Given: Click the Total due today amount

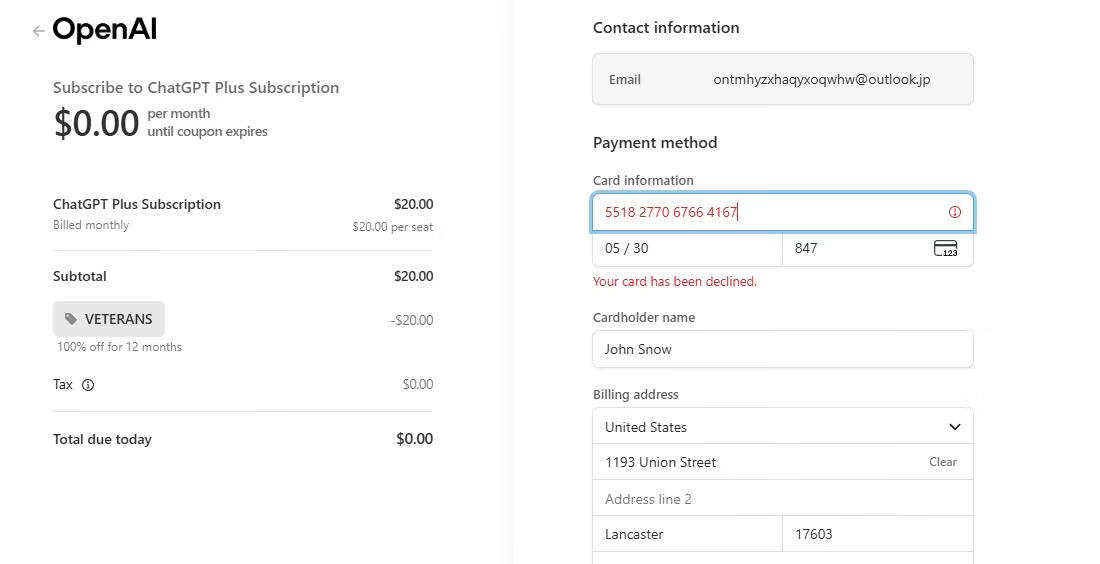Looking at the screenshot, I should (x=414, y=439).
